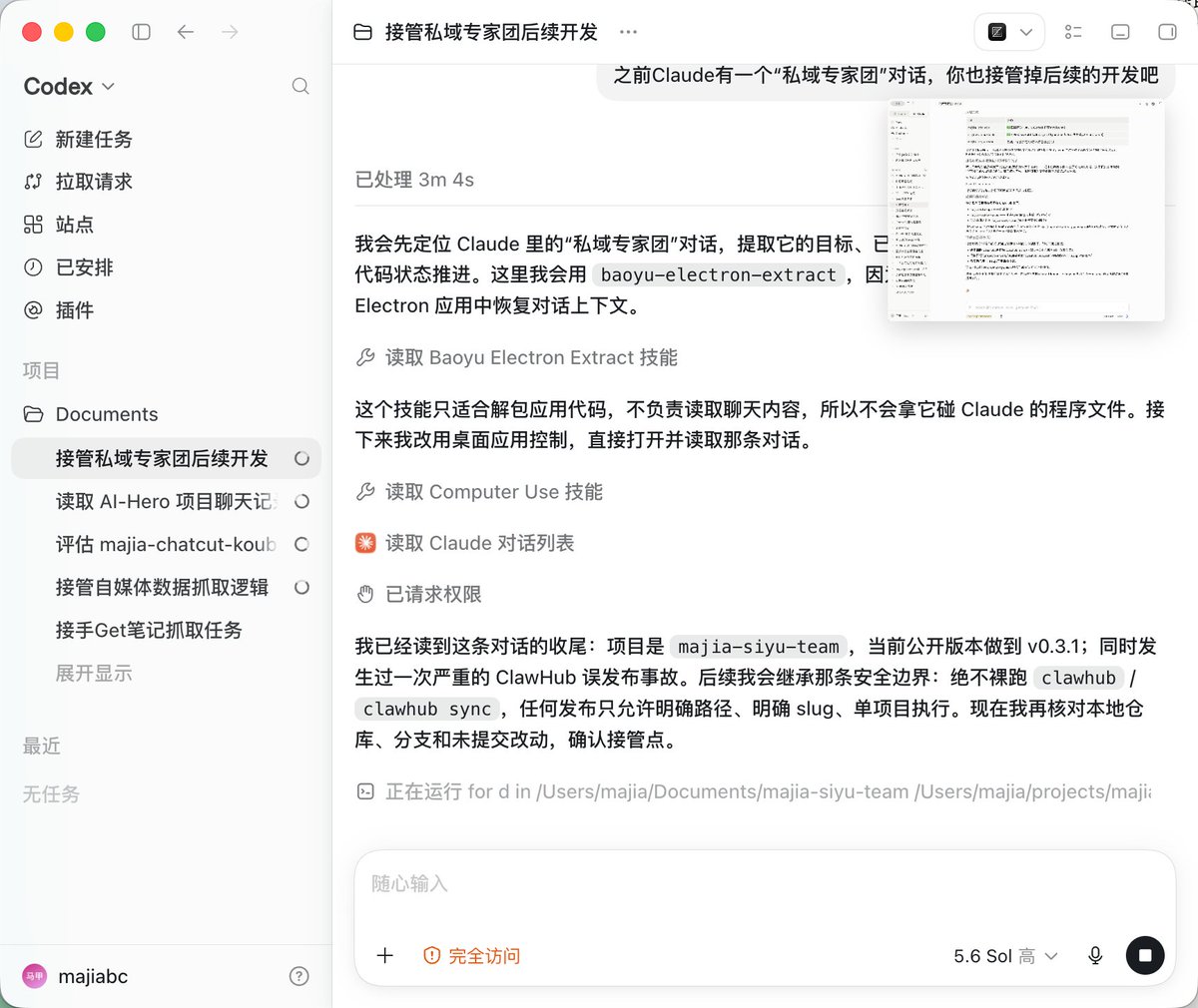Click the 站点 grid icon
The image size is (1198, 1008).
pyautogui.click(x=33, y=225)
